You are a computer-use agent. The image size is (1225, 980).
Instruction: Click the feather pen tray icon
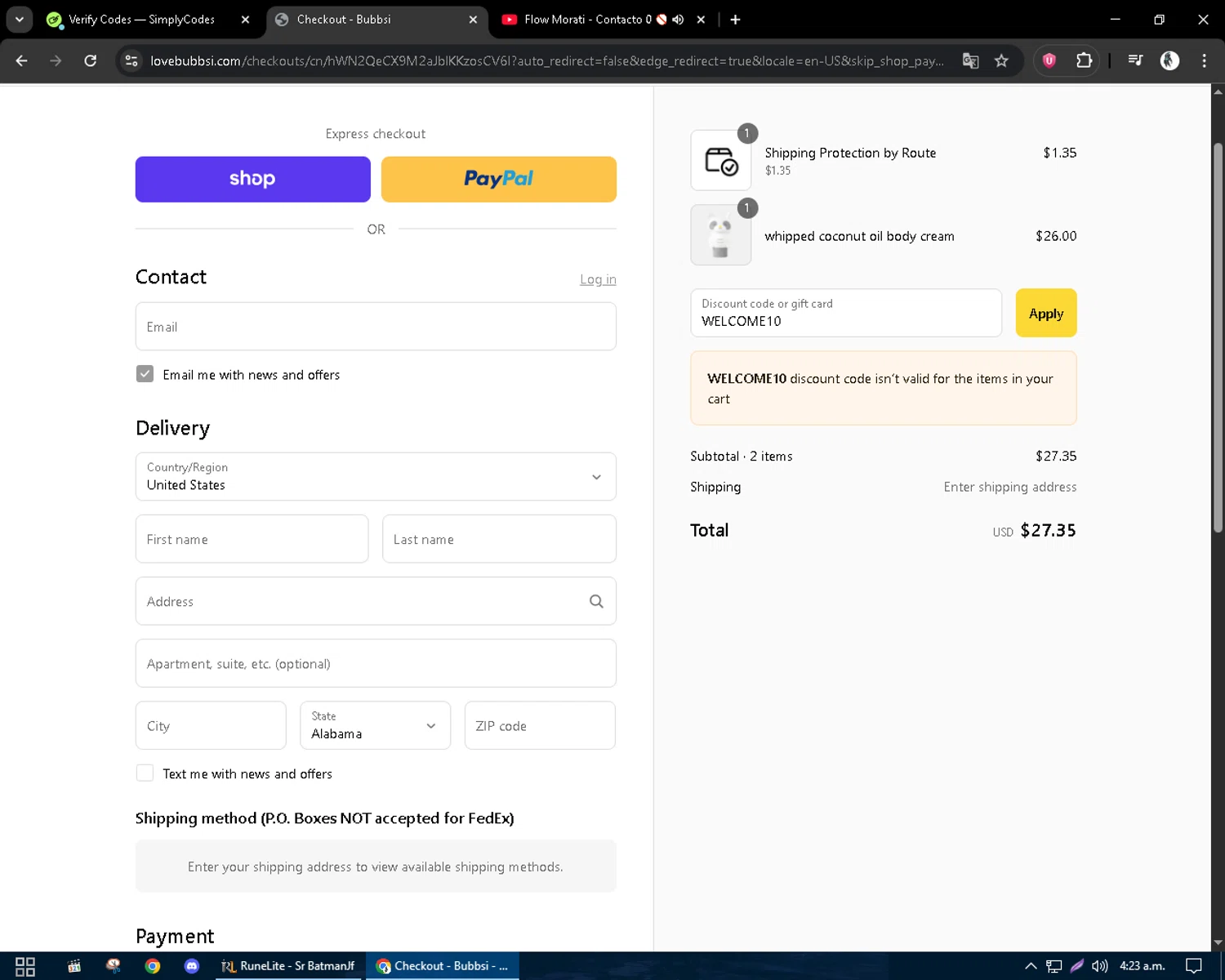pos(1077,966)
